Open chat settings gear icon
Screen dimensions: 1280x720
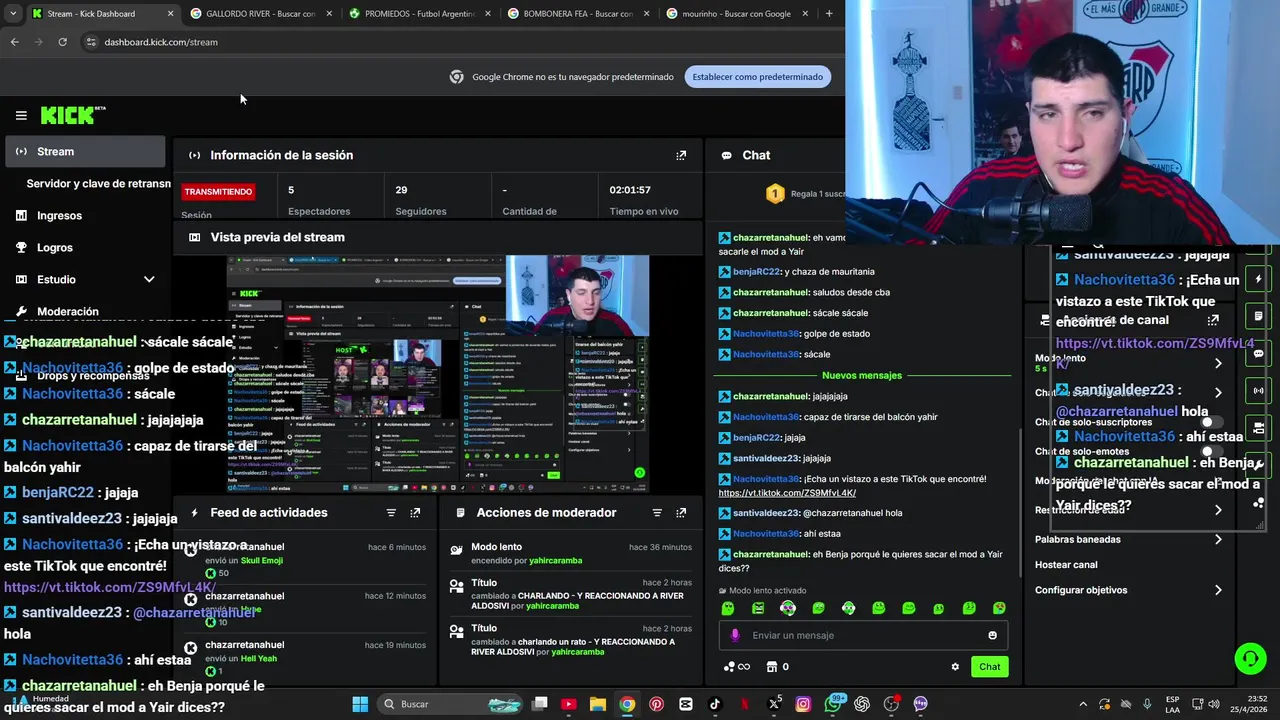[x=955, y=667]
